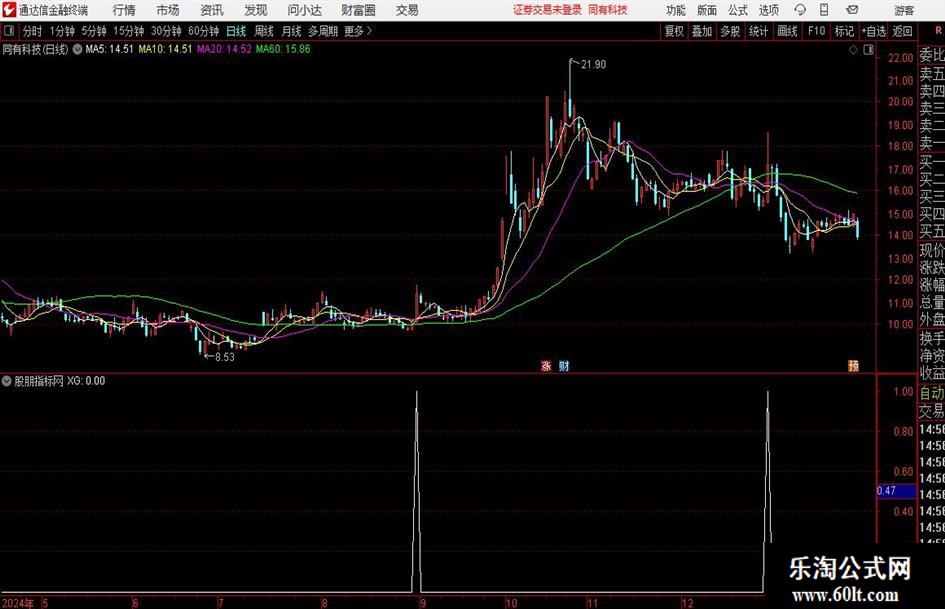Click the 同有科技 link in title bar
Image resolution: width=945 pixels, height=609 pixels.
608,10
